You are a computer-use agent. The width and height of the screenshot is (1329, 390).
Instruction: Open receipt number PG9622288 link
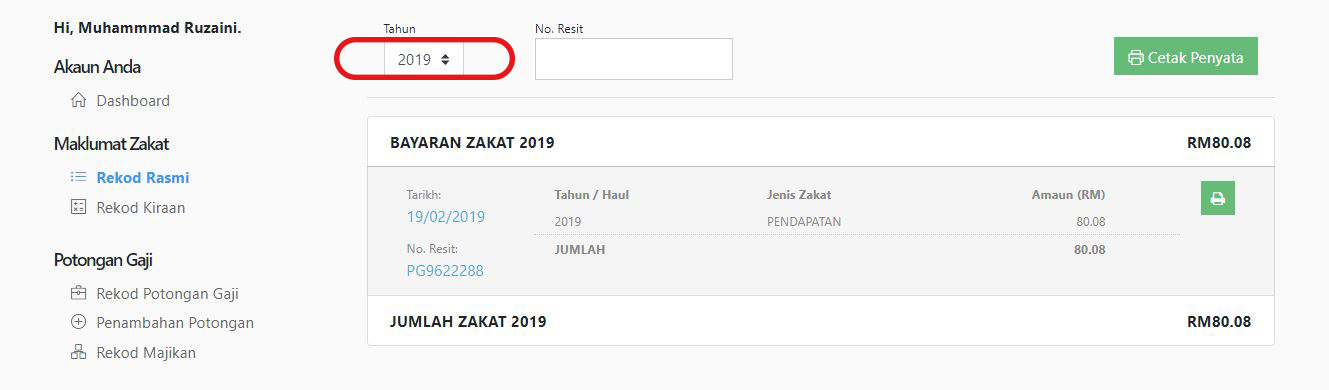tap(445, 270)
